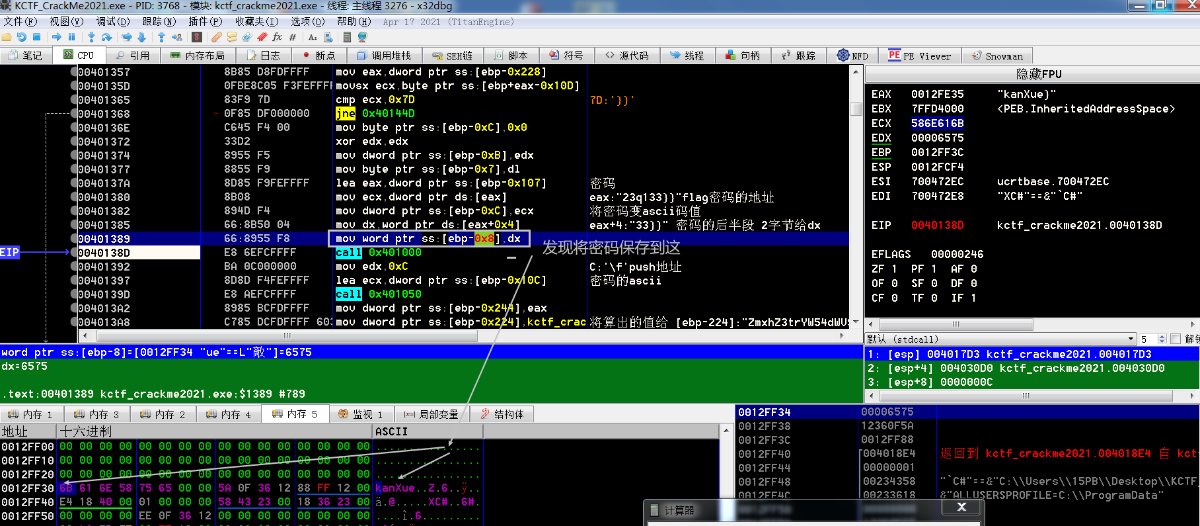
Task: Open the 帮助(H) menu
Action: (355, 21)
